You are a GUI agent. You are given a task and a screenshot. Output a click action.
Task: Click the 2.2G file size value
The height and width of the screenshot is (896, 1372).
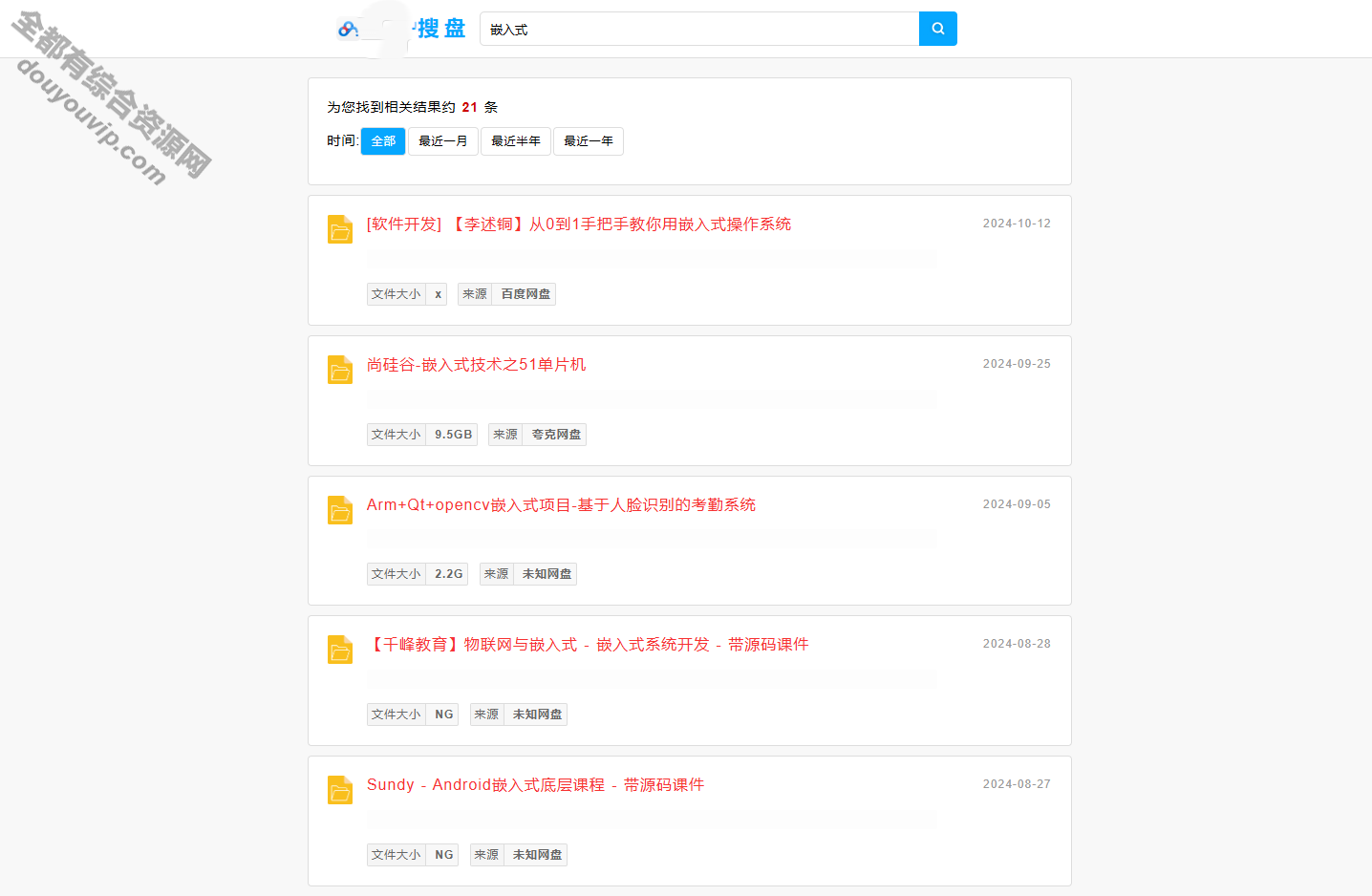[448, 574]
